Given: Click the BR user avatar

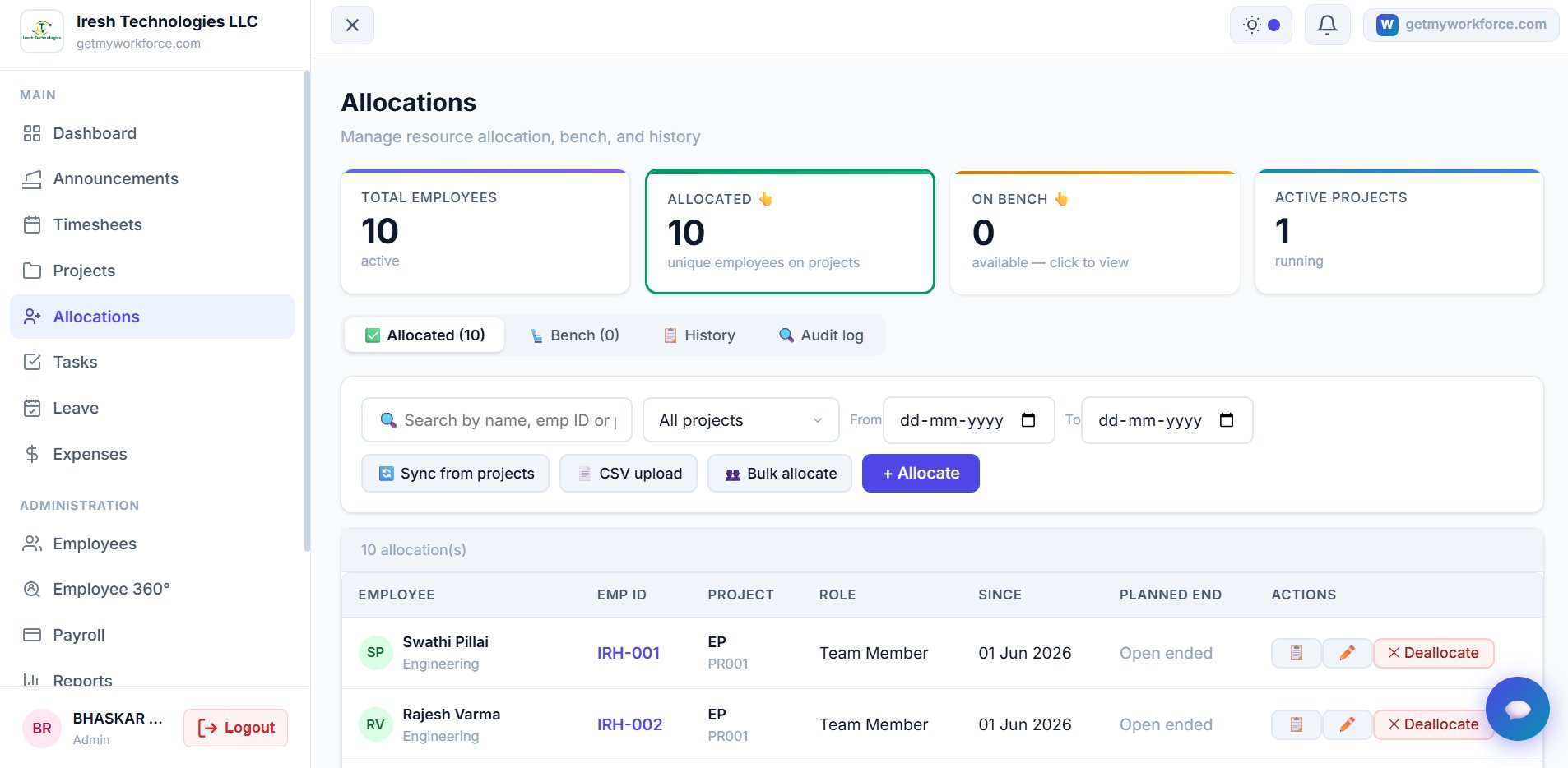Looking at the screenshot, I should pos(42,729).
